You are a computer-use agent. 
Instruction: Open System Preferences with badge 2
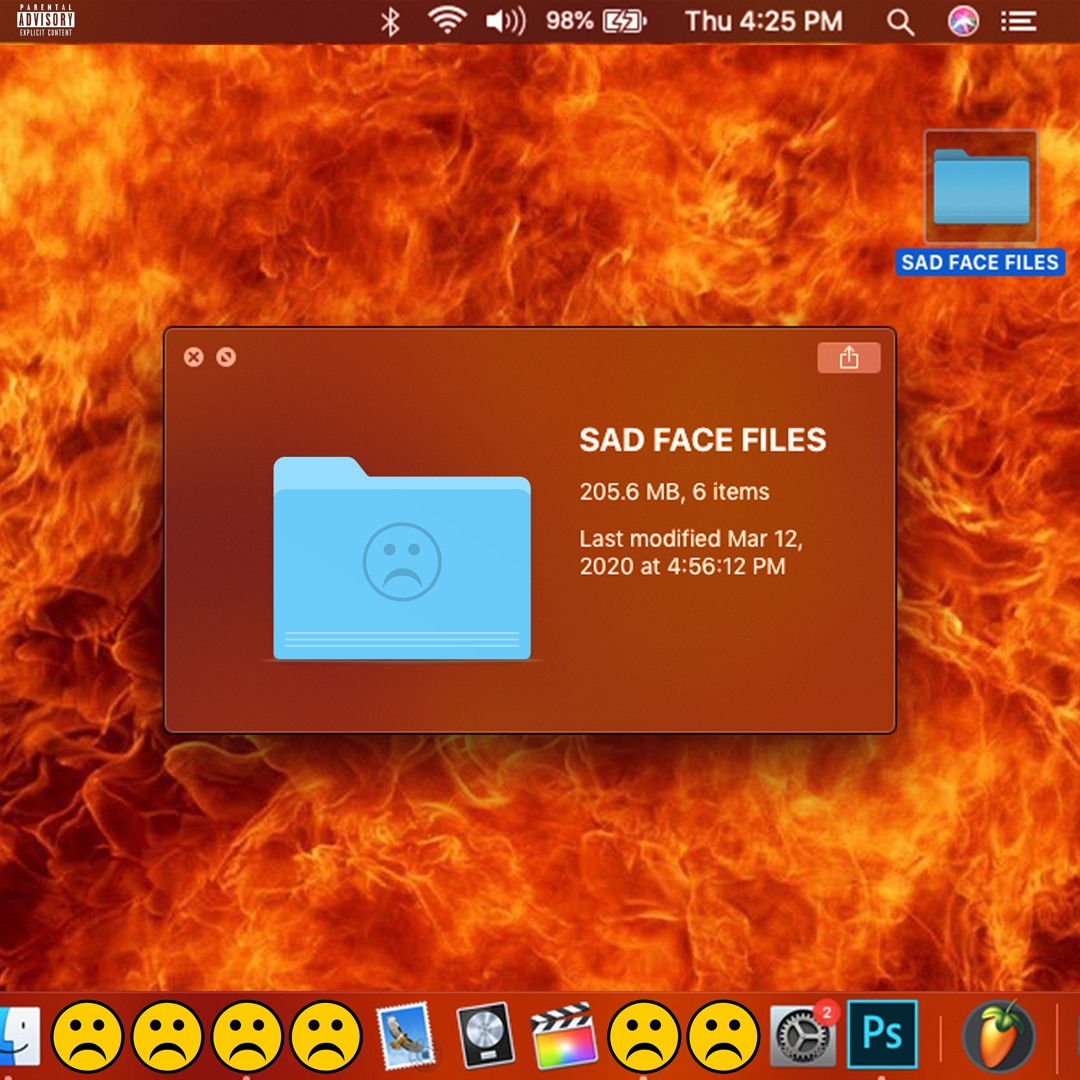pos(802,1036)
